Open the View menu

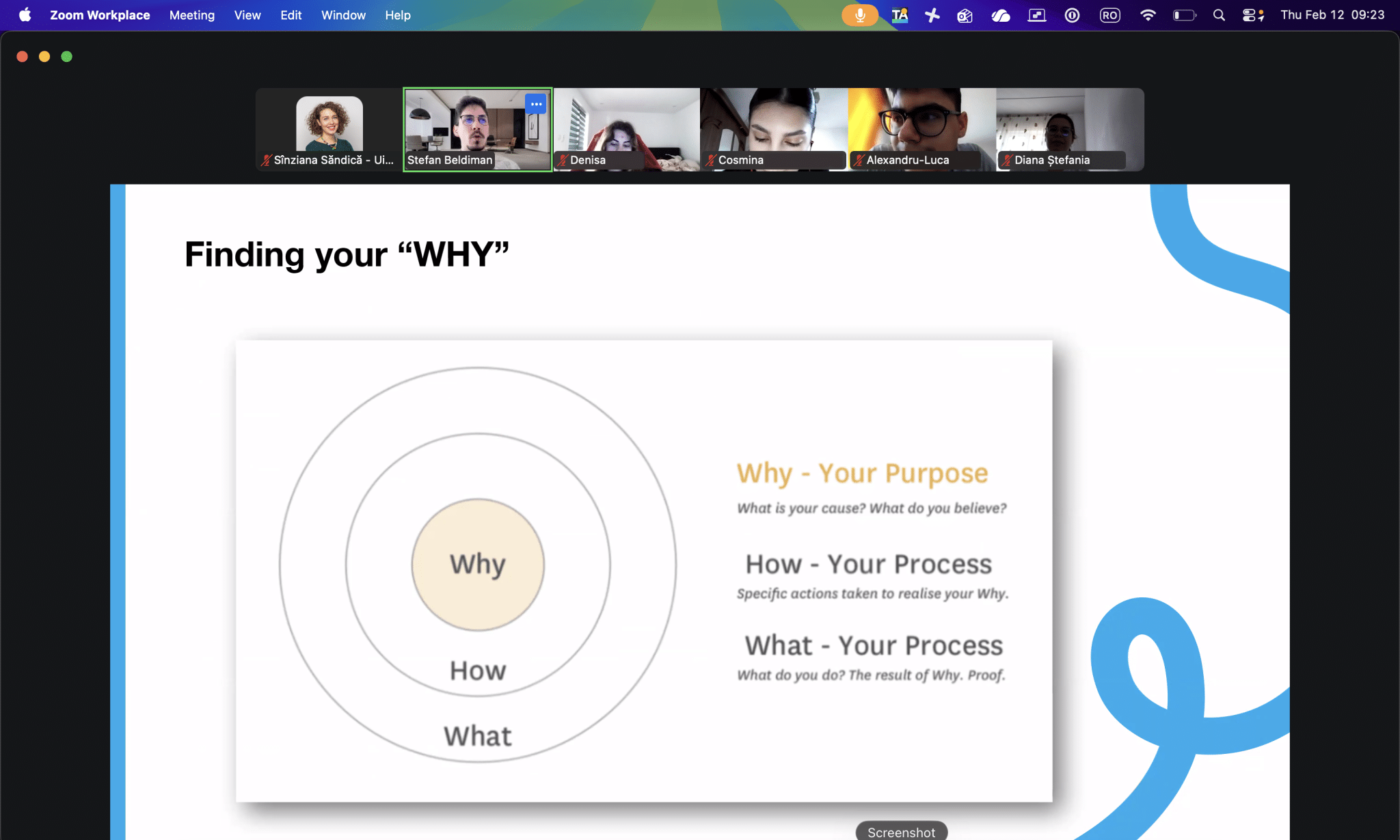tap(247, 15)
